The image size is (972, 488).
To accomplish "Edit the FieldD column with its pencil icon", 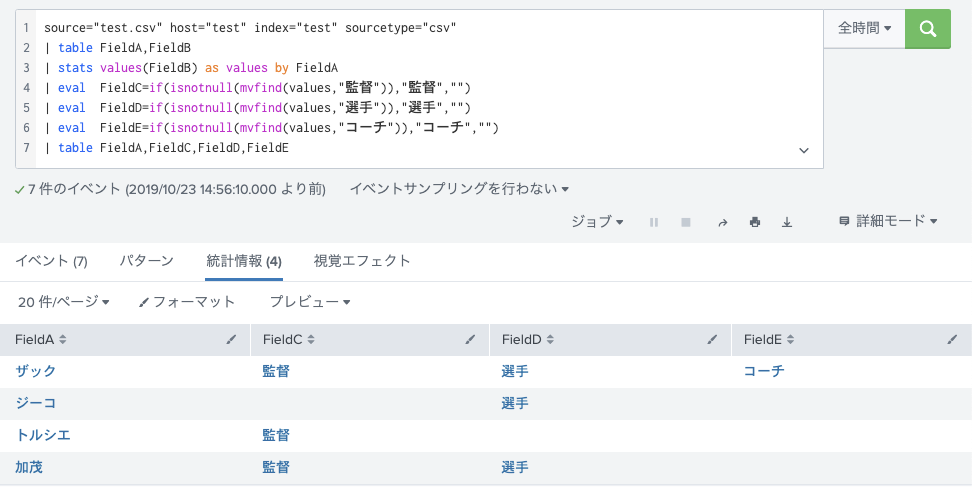I will pos(712,339).
